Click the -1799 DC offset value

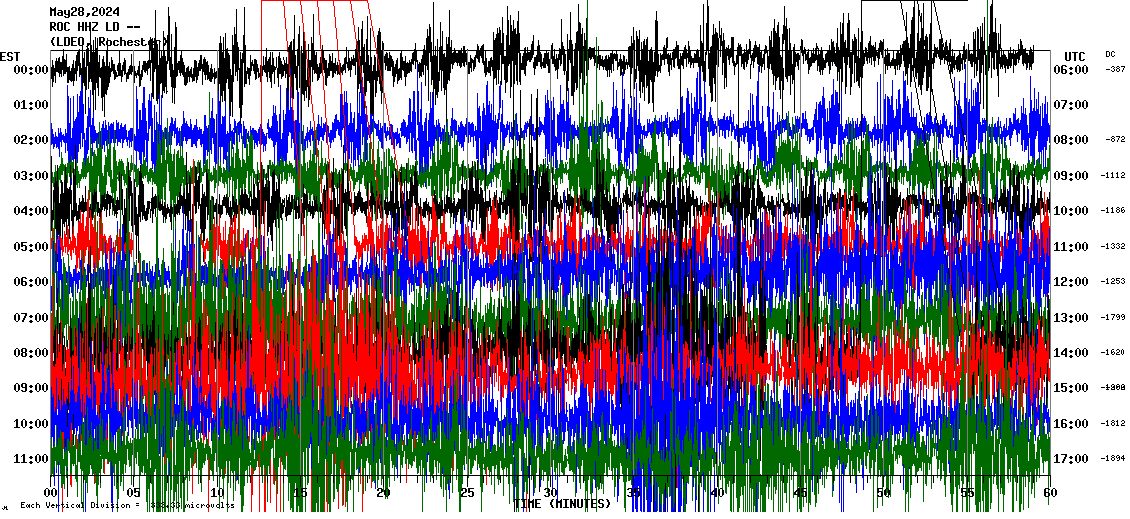pos(1113,317)
